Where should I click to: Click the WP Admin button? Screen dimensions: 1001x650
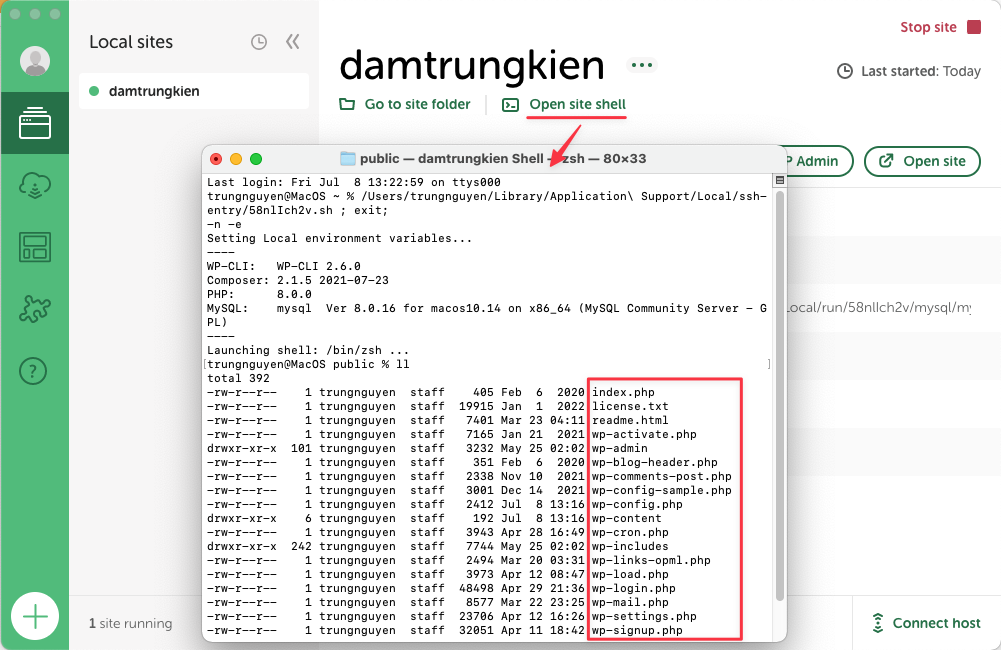pyautogui.click(x=820, y=161)
